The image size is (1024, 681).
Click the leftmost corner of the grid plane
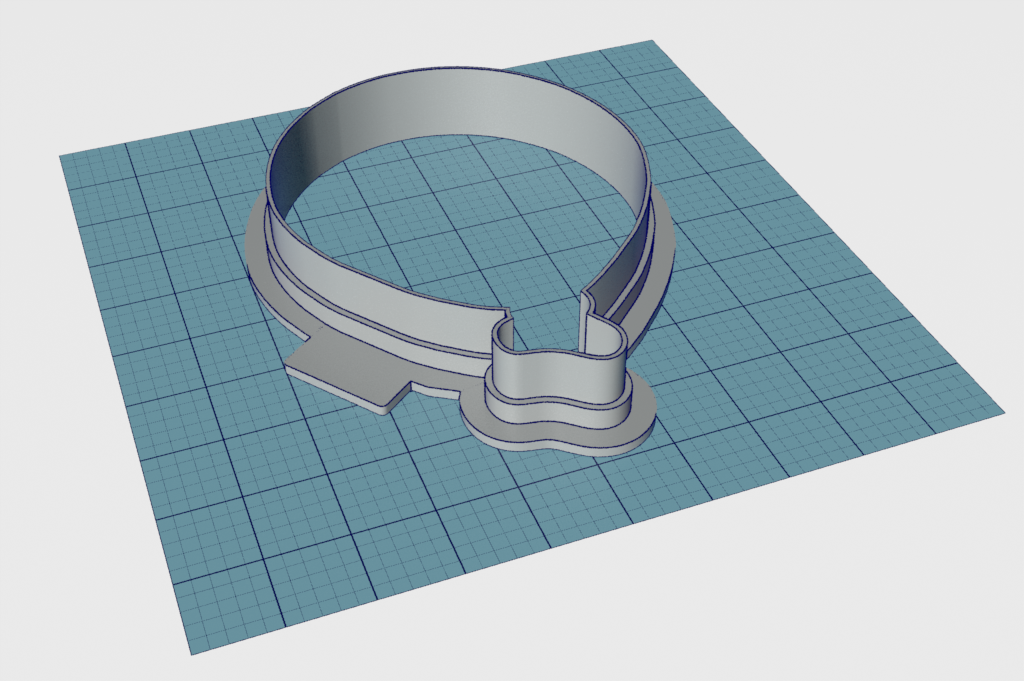point(62,156)
